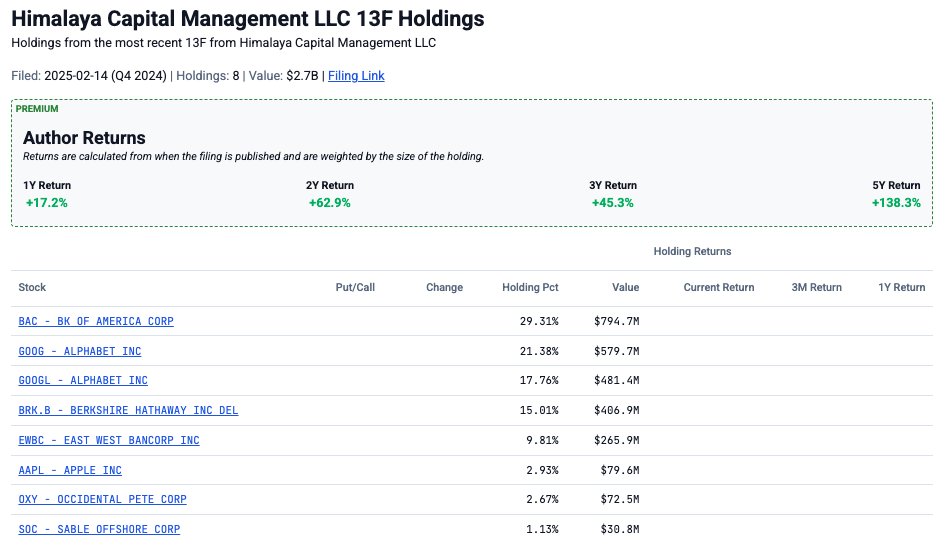950x560 pixels.
Task: Click the 3Y Return label
Action: 613,185
